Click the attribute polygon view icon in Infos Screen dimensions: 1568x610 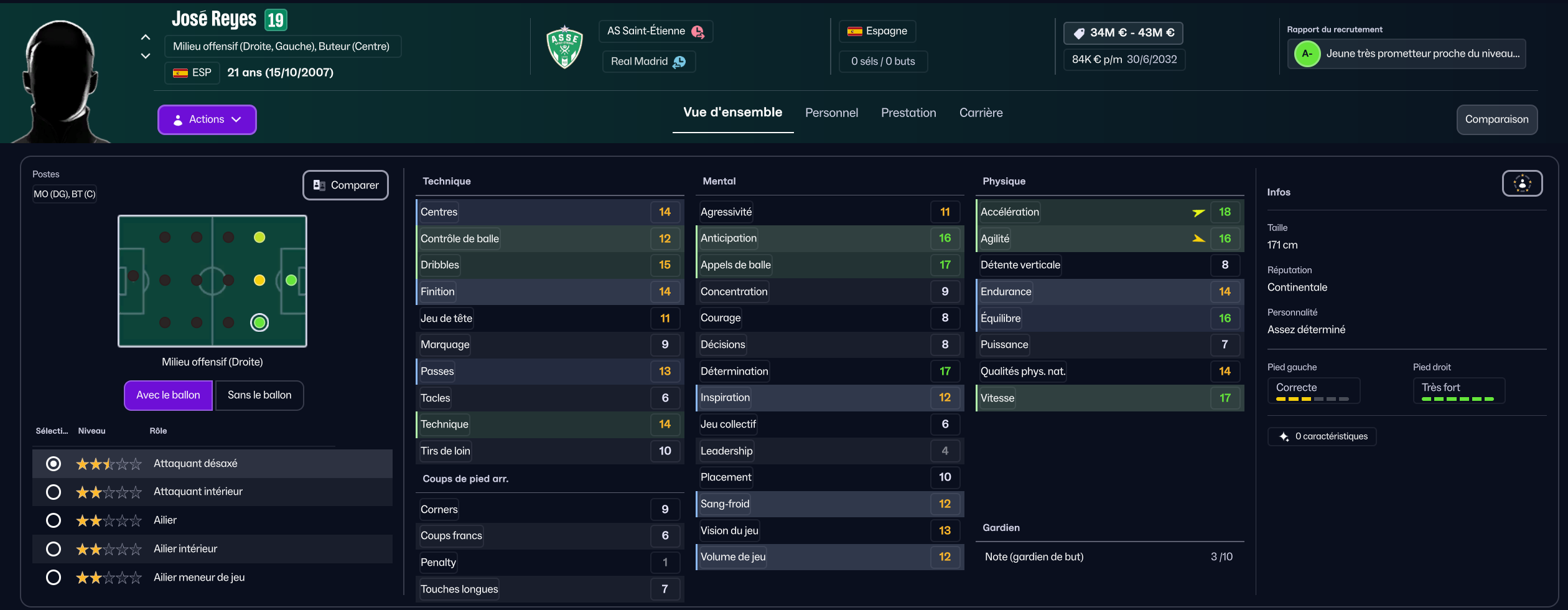pyautogui.click(x=1522, y=184)
